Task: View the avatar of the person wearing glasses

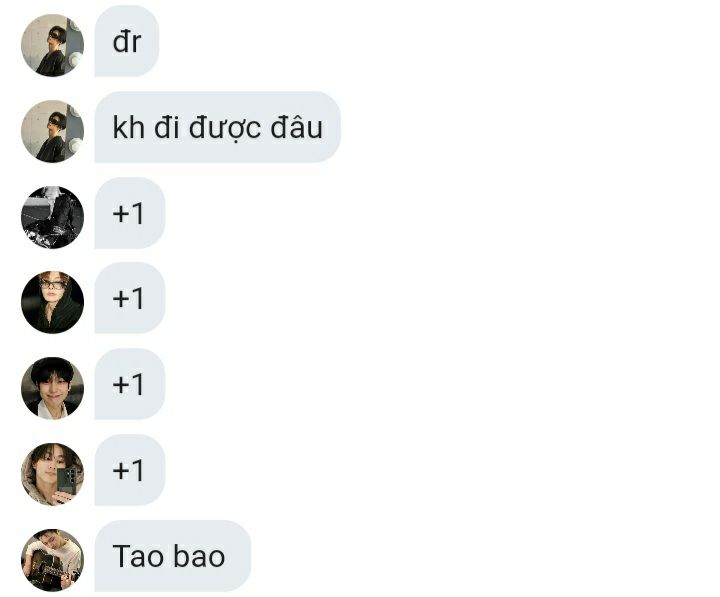Action: click(x=52, y=303)
